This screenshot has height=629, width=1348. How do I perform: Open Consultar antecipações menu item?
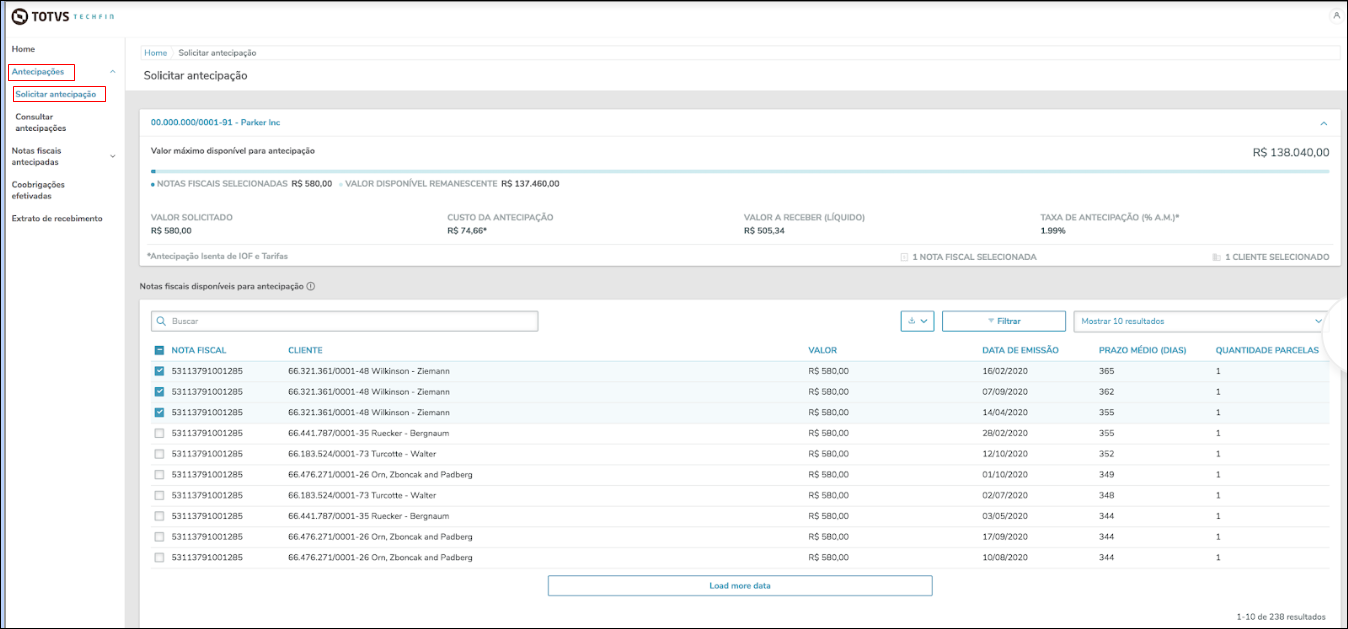coord(41,123)
